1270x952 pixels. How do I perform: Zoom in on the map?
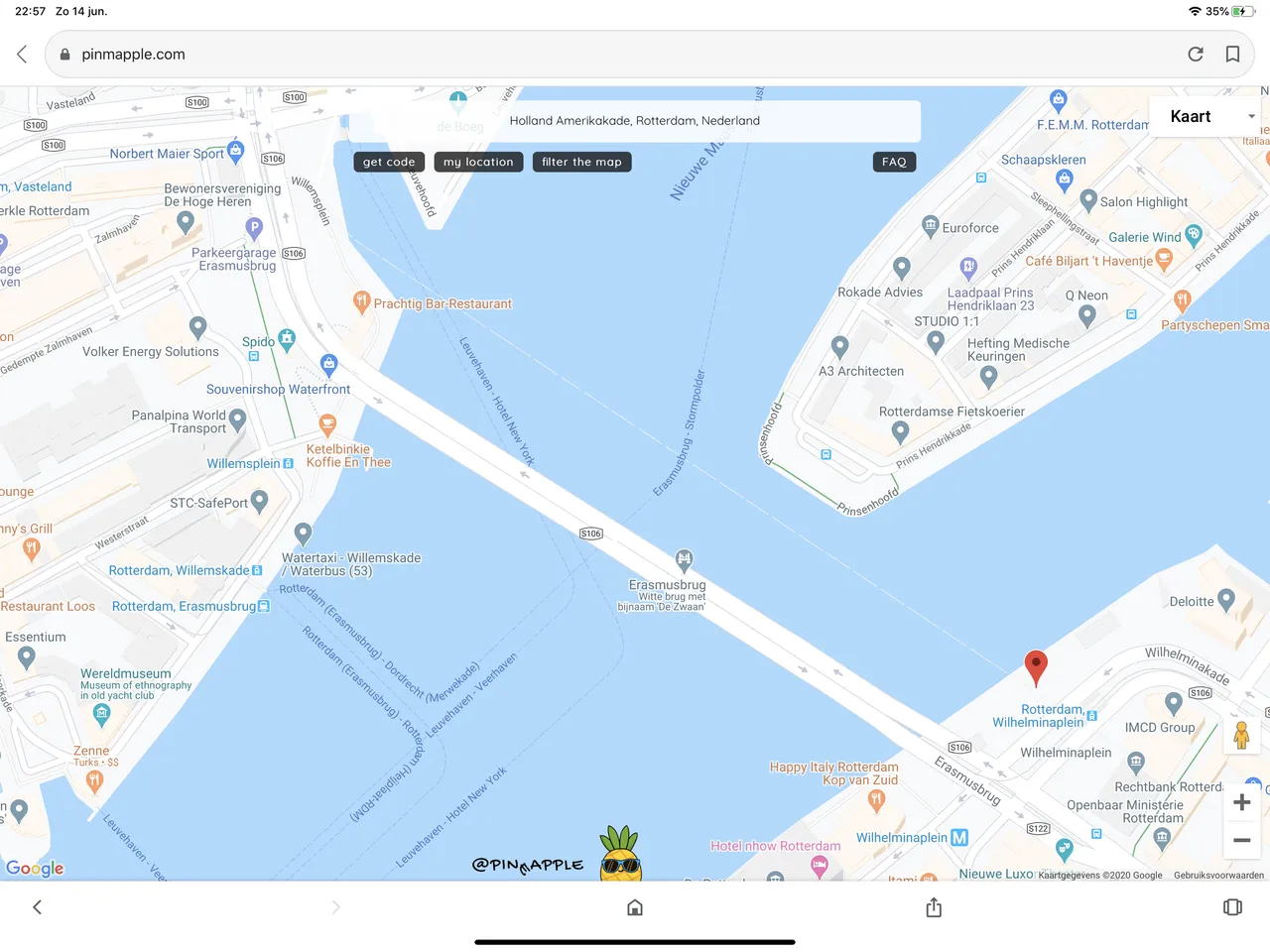pos(1241,802)
